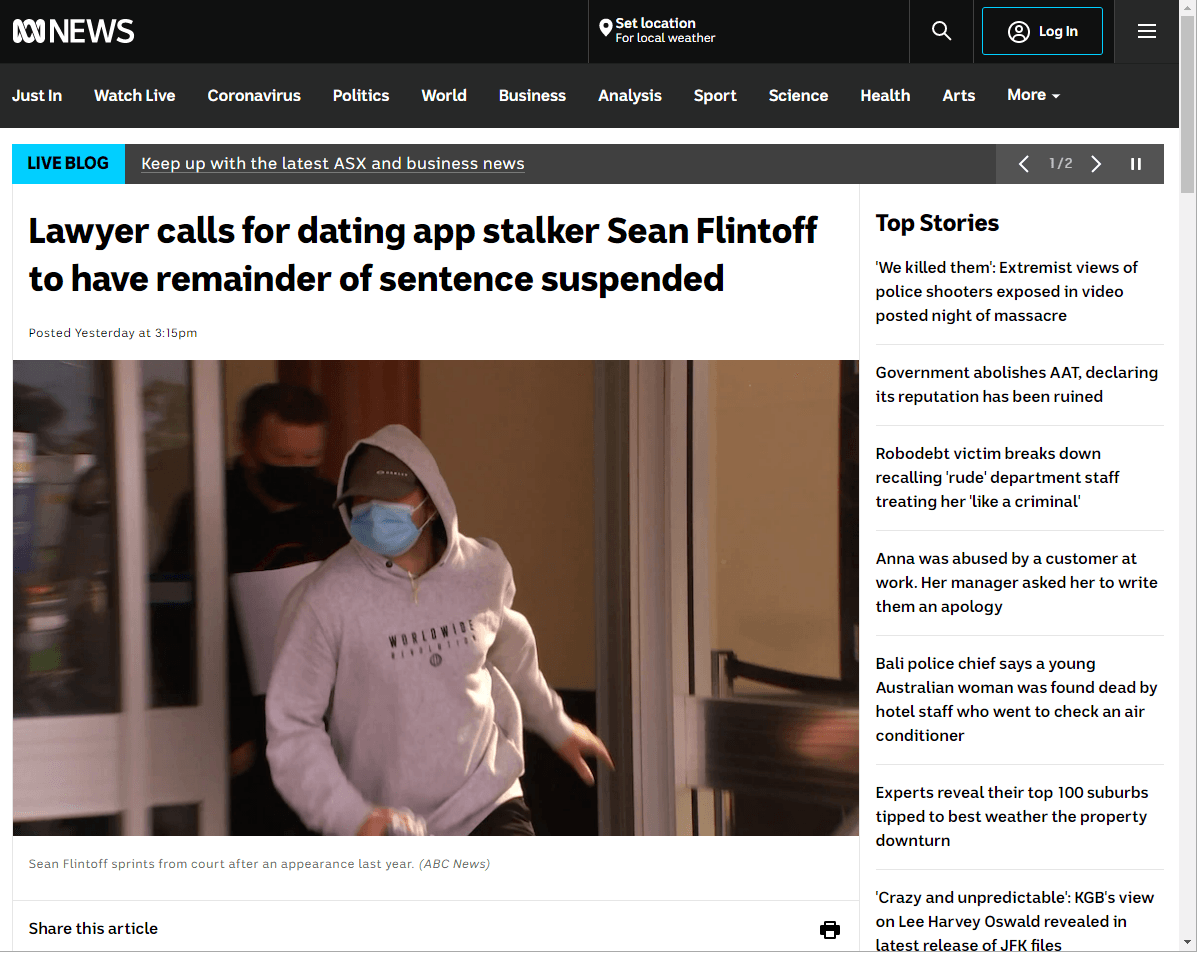
Task: Open the Coronavirus section
Action: tap(254, 96)
